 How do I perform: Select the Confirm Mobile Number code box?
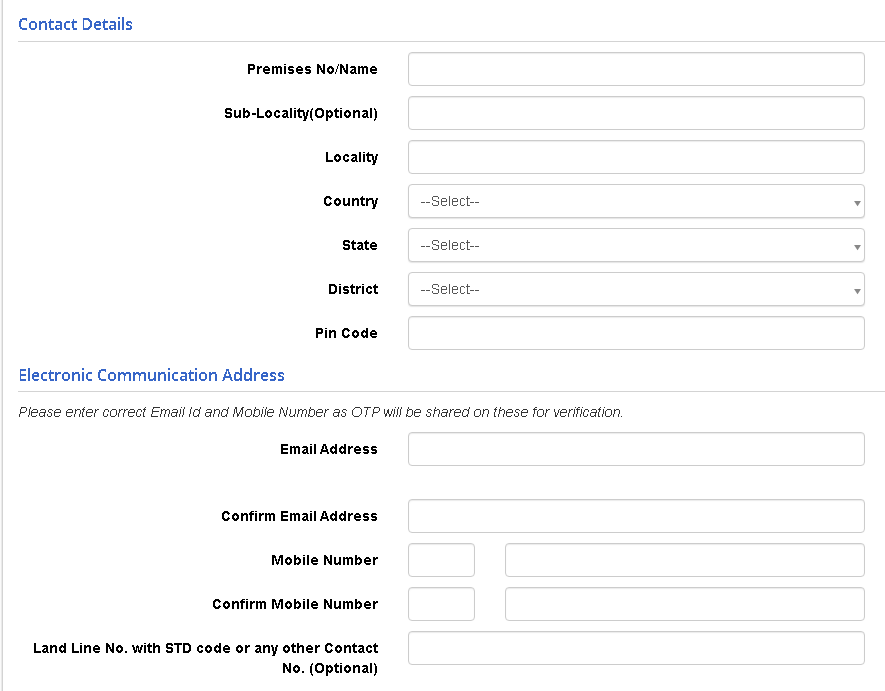(x=441, y=604)
